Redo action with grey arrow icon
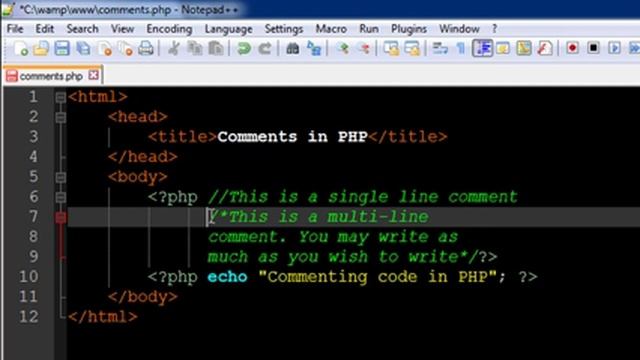Viewport: 640px width, 360px height. pyautogui.click(x=264, y=49)
